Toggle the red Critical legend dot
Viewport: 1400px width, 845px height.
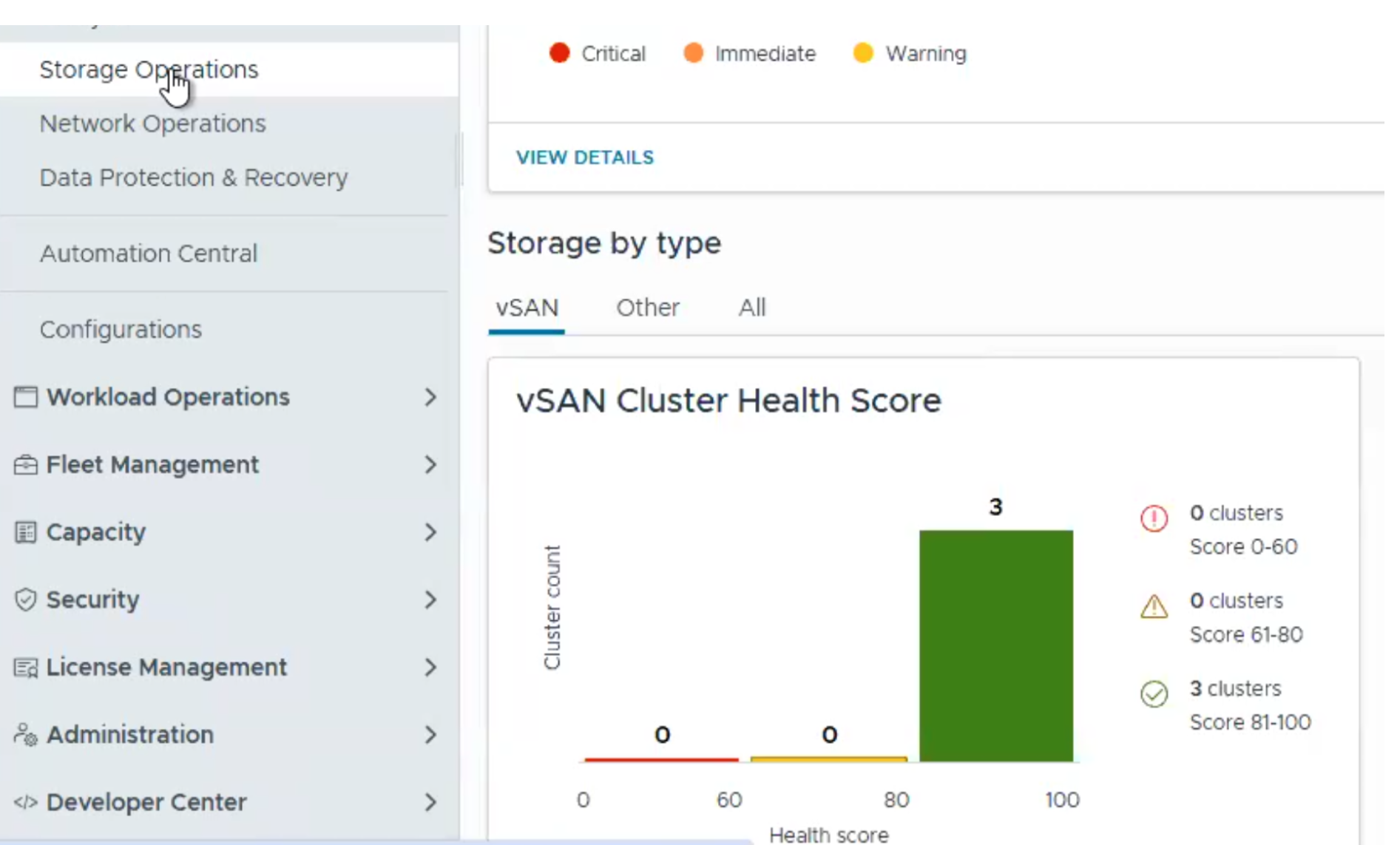click(x=560, y=53)
